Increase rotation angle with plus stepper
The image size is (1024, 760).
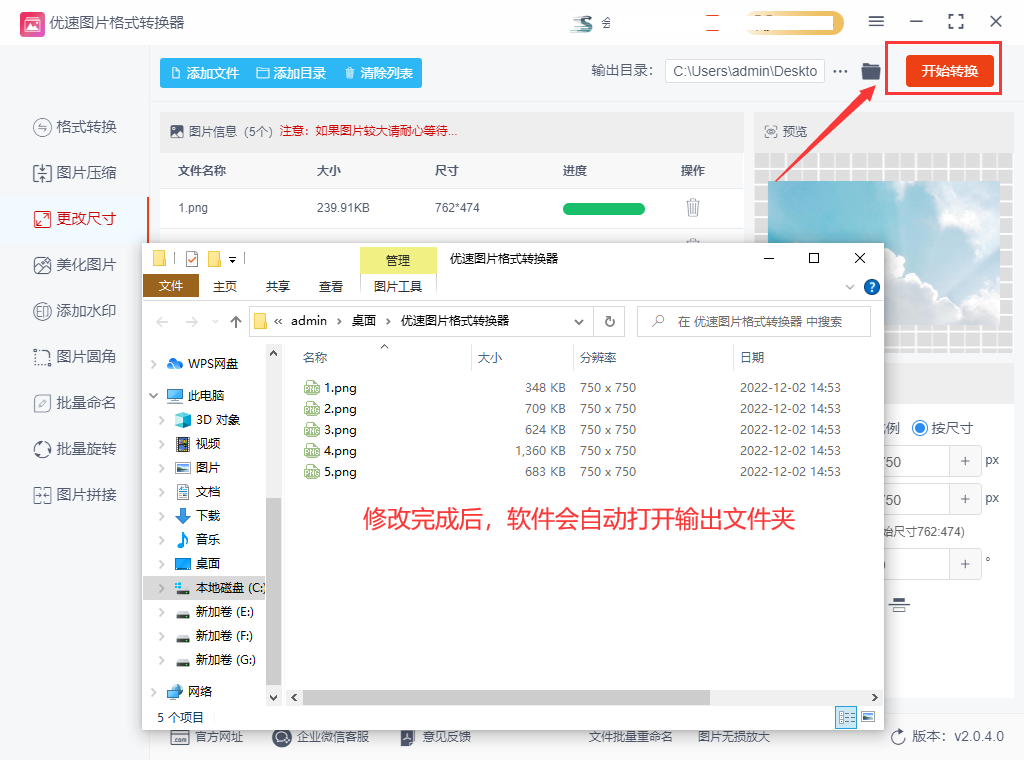965,564
